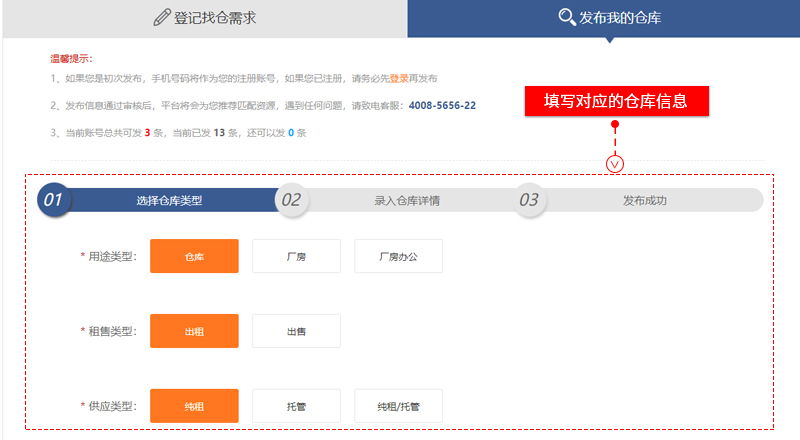Click the step 02 circle badge
The image size is (800, 440).
[x=291, y=200]
